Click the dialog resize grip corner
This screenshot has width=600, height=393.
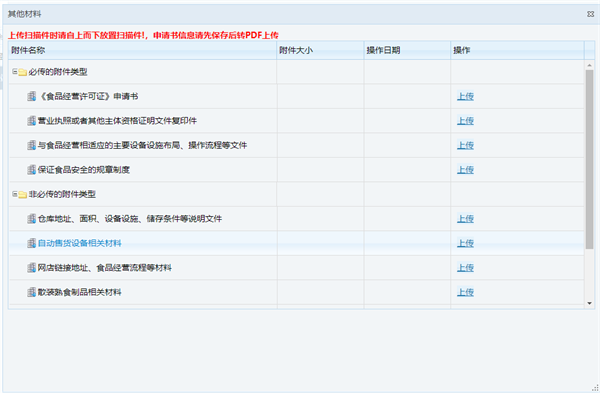(595, 388)
